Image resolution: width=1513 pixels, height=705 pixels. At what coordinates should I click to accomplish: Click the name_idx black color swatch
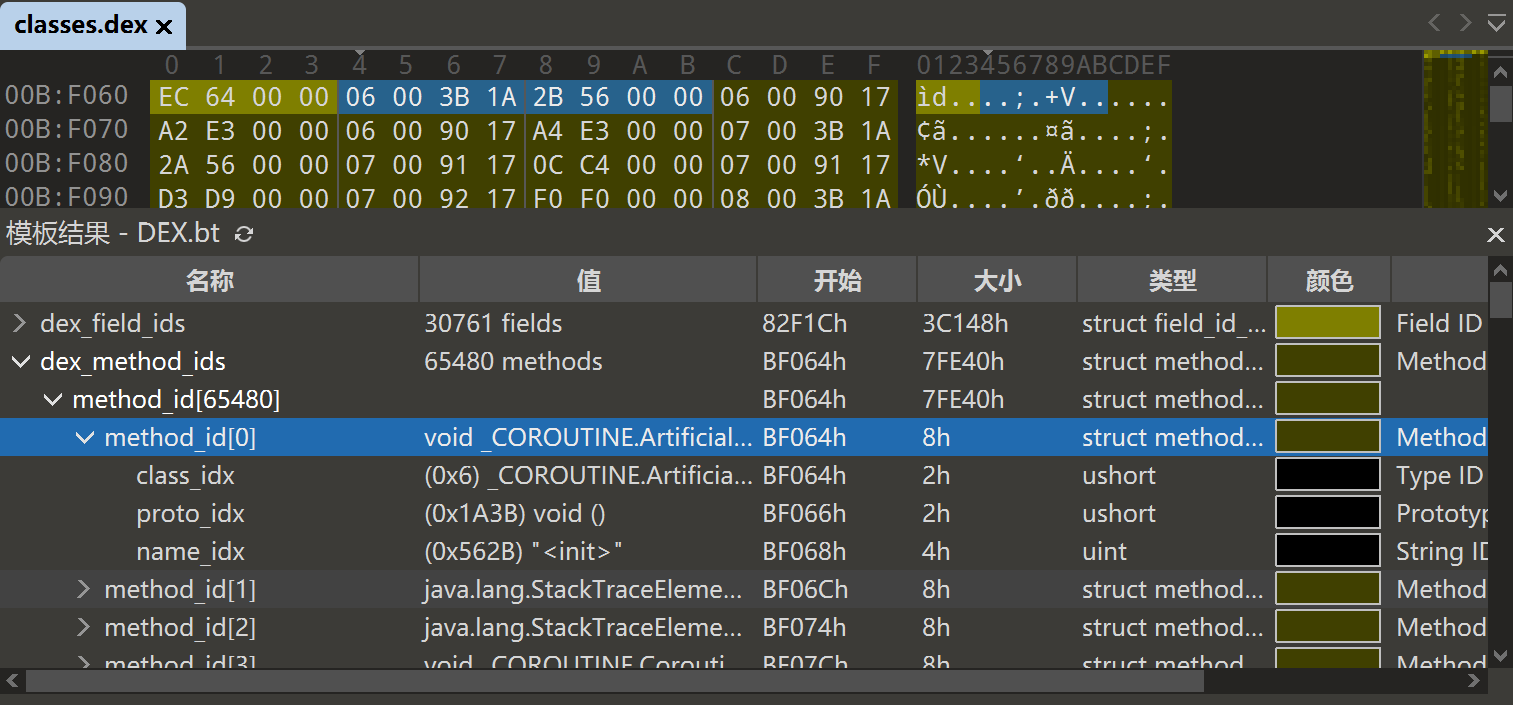1328,552
